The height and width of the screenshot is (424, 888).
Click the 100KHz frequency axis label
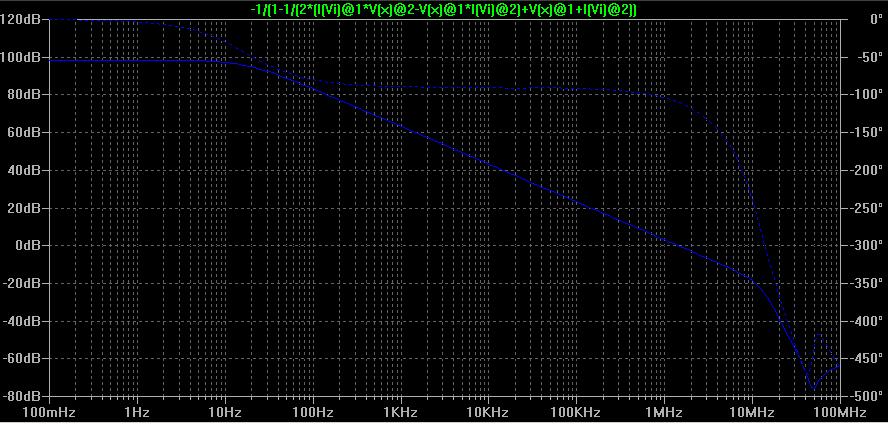click(x=576, y=412)
